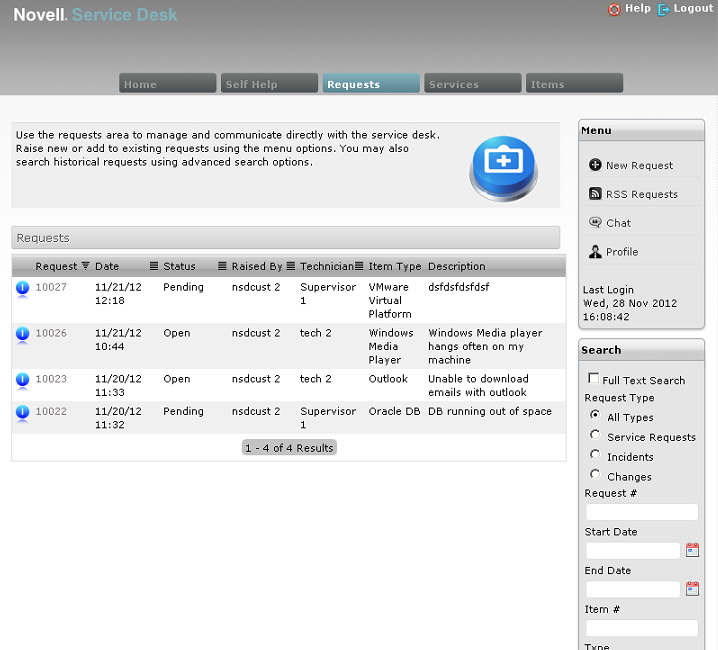Click the Description column header
The height and width of the screenshot is (650, 718).
[457, 266]
